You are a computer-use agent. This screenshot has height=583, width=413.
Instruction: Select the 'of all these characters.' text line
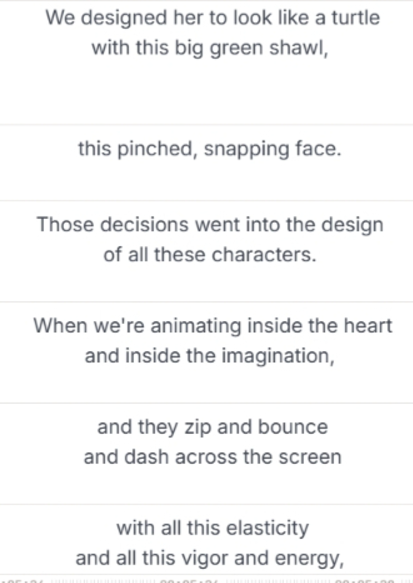pos(210,255)
